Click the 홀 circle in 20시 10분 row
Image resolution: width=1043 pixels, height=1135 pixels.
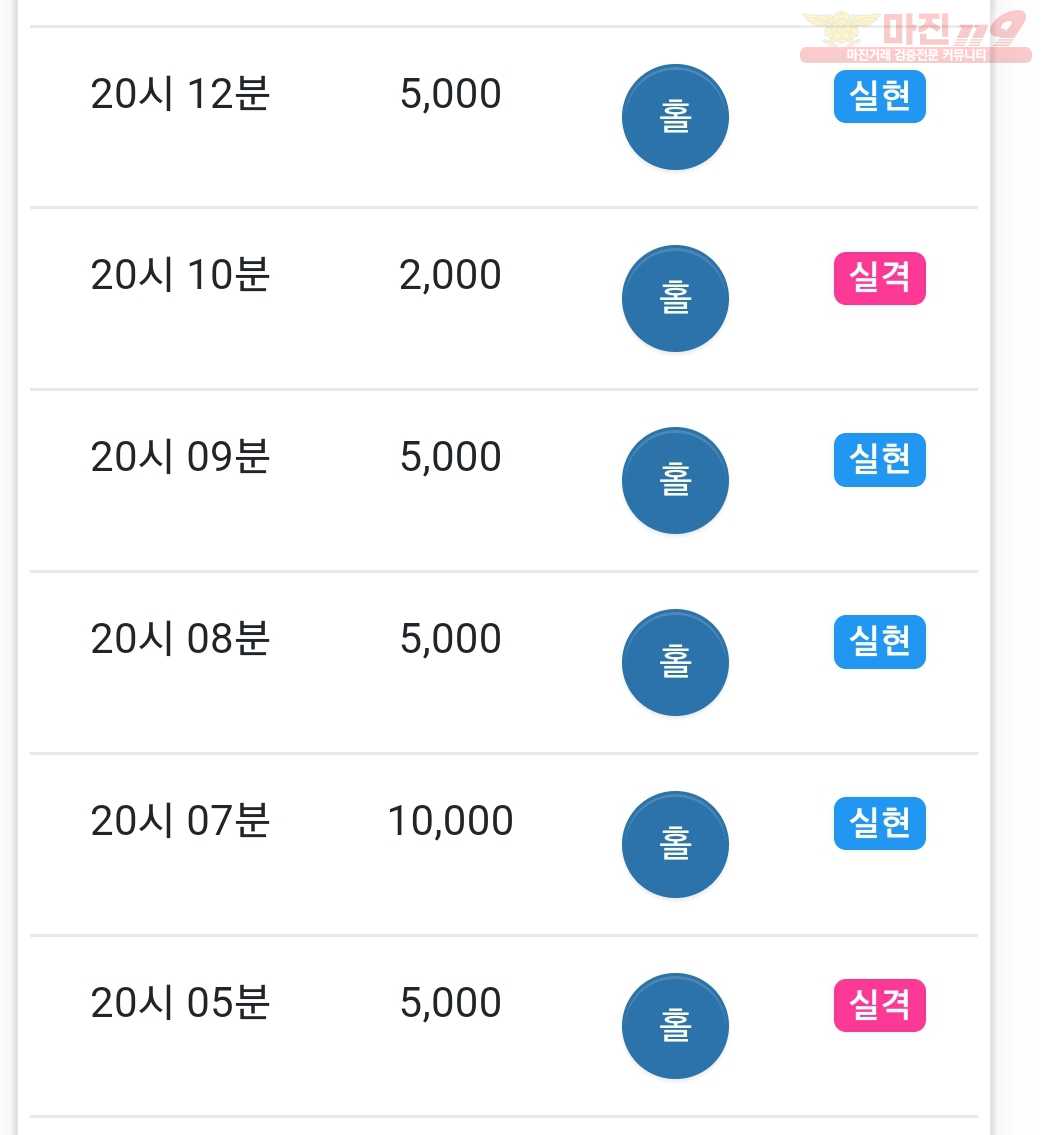pyautogui.click(x=675, y=298)
